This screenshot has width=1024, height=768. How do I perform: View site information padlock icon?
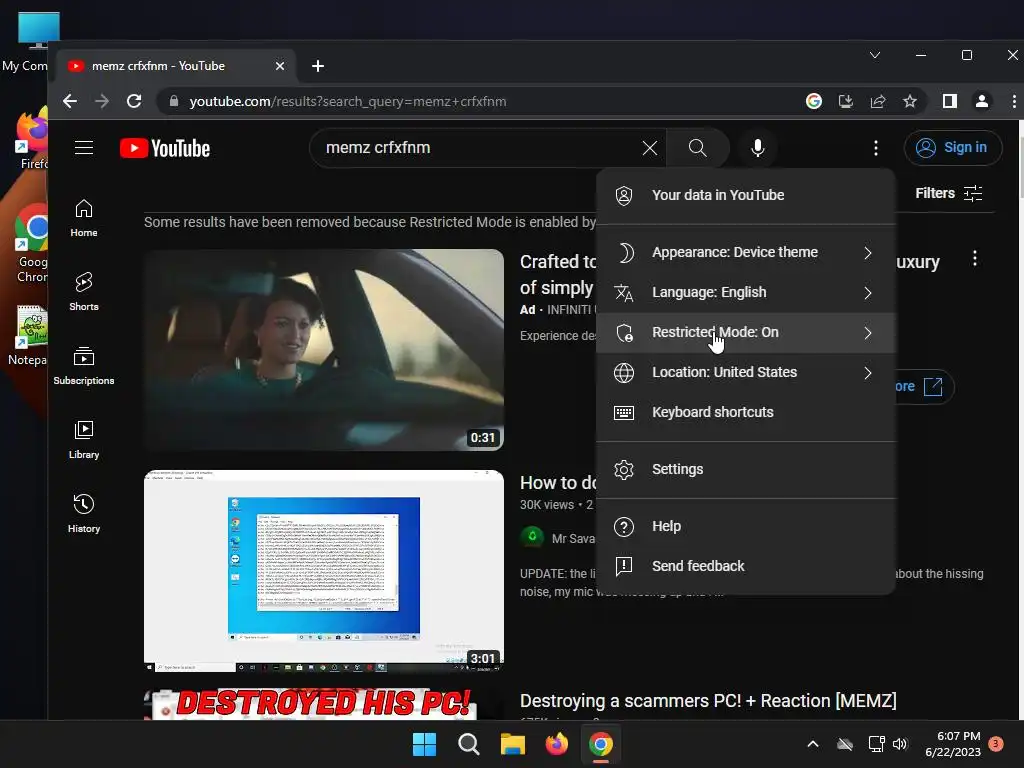[174, 101]
